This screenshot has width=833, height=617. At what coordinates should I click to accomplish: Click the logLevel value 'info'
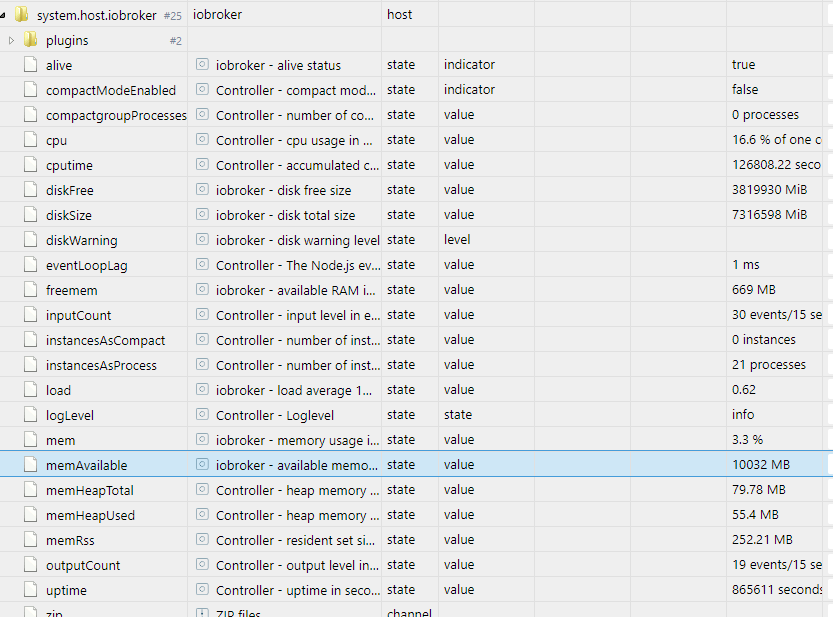[x=743, y=414]
